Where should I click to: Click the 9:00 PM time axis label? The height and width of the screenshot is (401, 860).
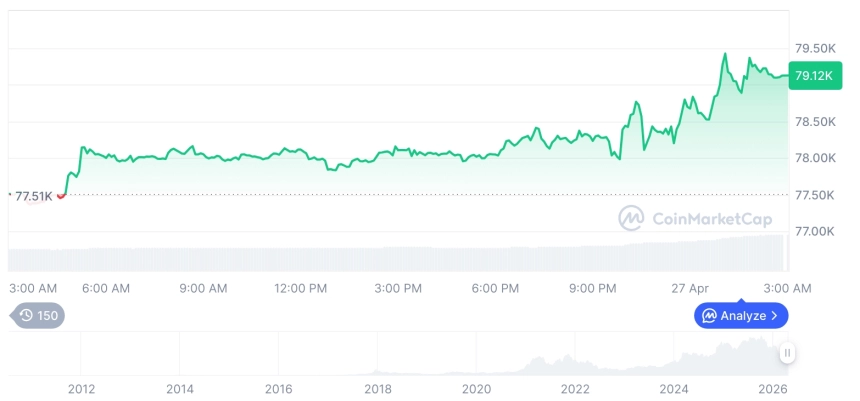[593, 288]
